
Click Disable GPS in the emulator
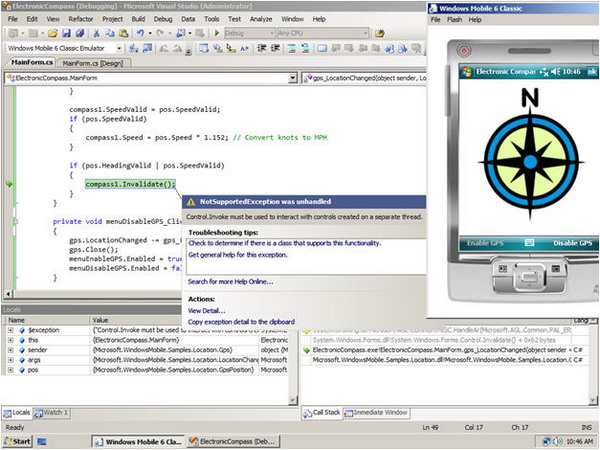tap(572, 243)
